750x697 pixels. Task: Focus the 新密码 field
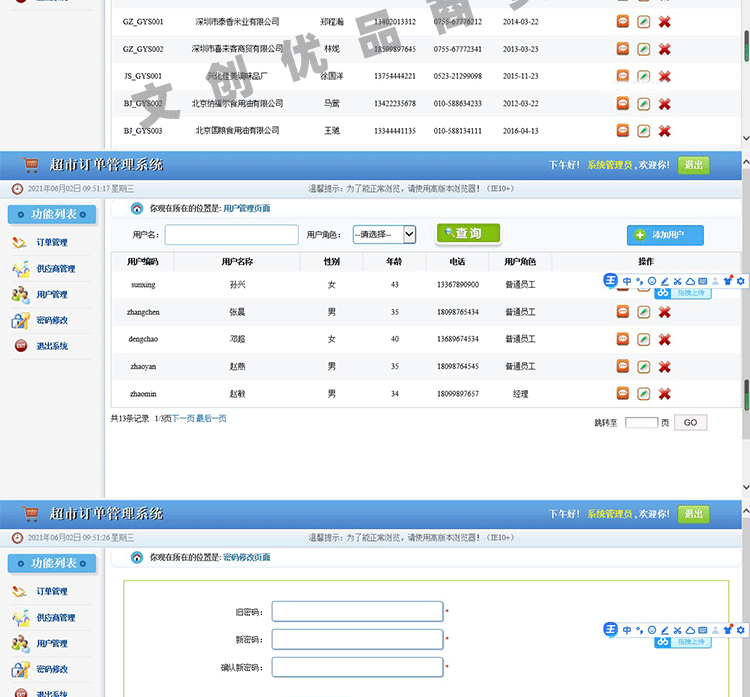click(357, 639)
